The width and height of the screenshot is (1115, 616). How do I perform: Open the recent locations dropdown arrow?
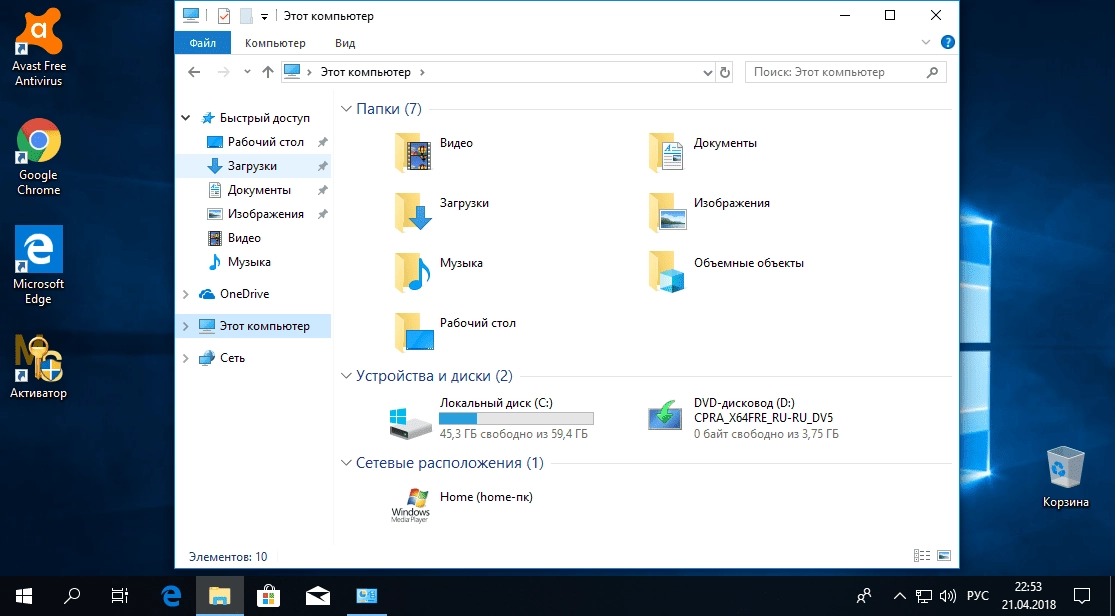click(x=247, y=72)
